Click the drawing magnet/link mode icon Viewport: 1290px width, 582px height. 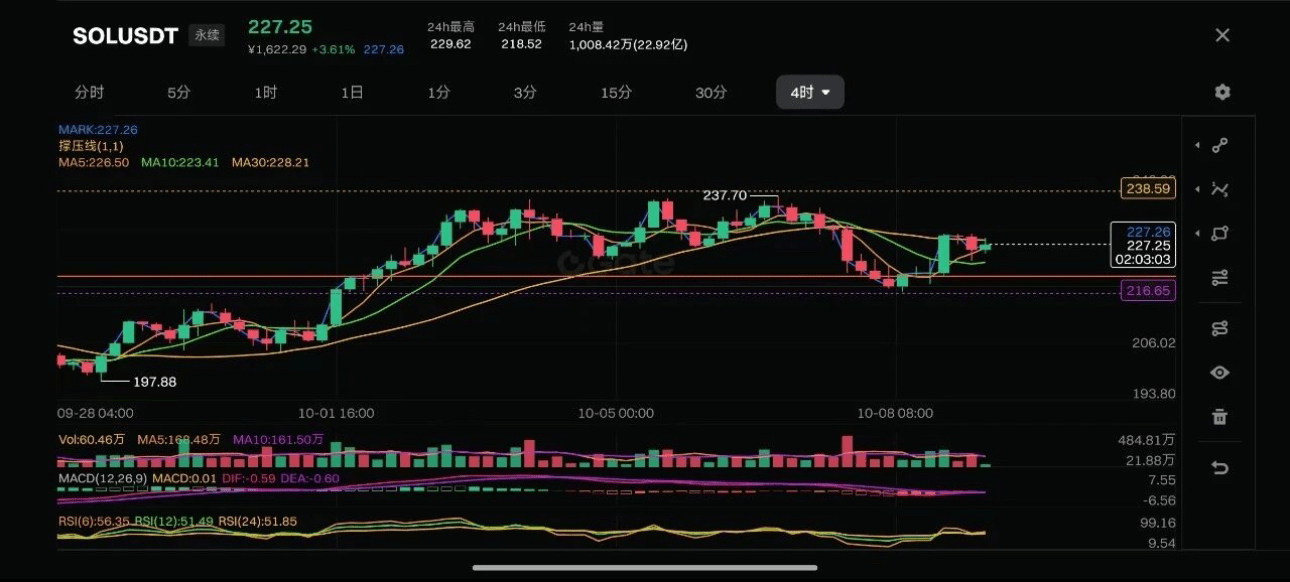(x=1220, y=328)
